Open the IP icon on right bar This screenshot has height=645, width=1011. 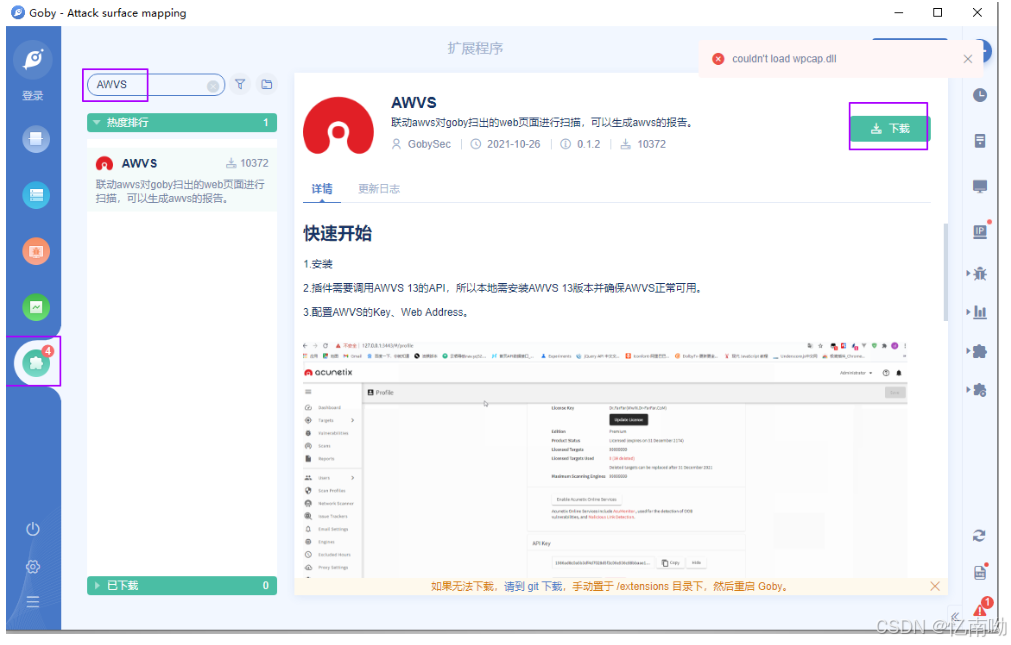click(980, 231)
